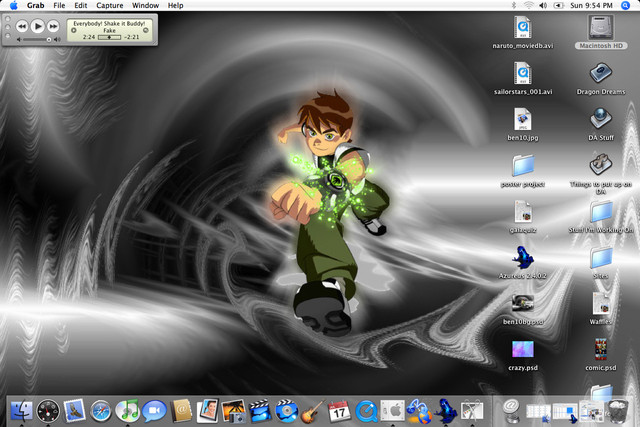Screen dimensions: 640x427
Task: Click the Grab scissors icon in Dock
Action: pyautogui.click(x=472, y=411)
